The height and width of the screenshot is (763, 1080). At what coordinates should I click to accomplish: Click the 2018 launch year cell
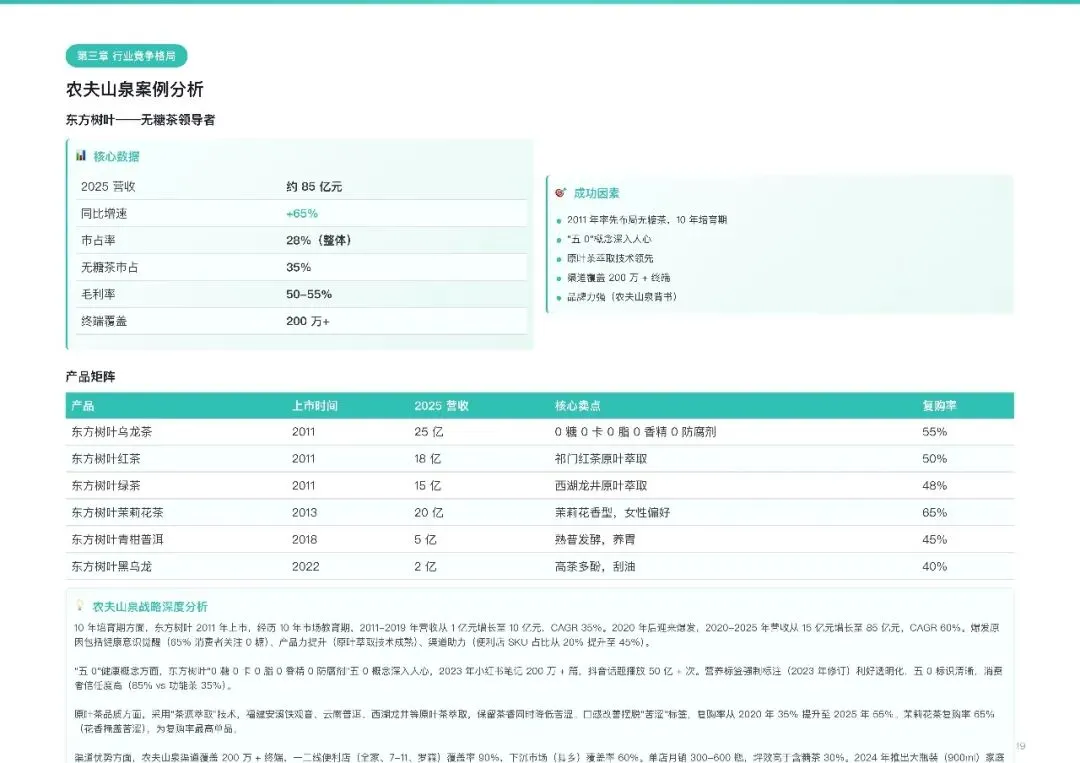pos(304,539)
